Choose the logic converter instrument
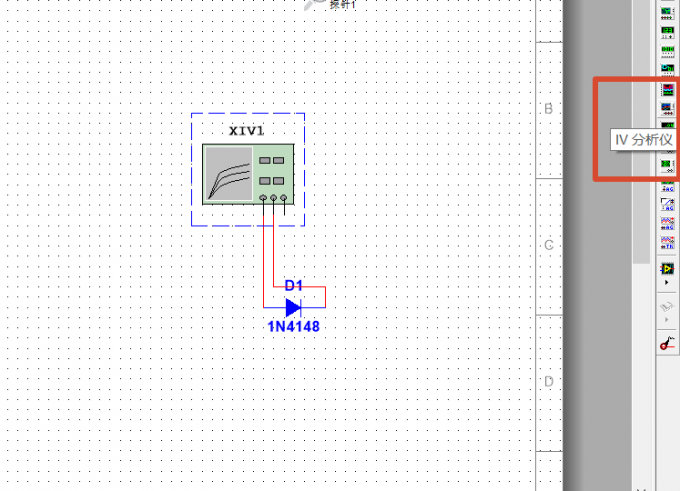This screenshot has width=680, height=491. pos(667,70)
